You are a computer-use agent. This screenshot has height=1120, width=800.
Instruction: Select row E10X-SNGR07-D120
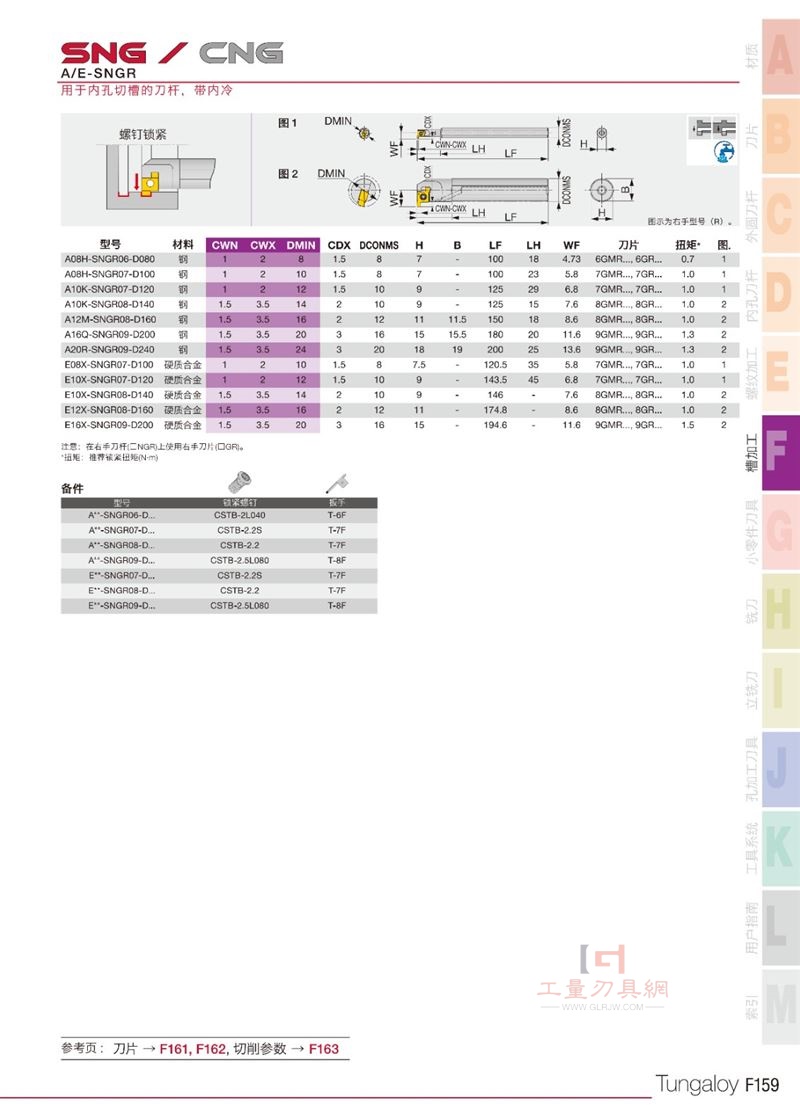pyautogui.click(x=399, y=380)
